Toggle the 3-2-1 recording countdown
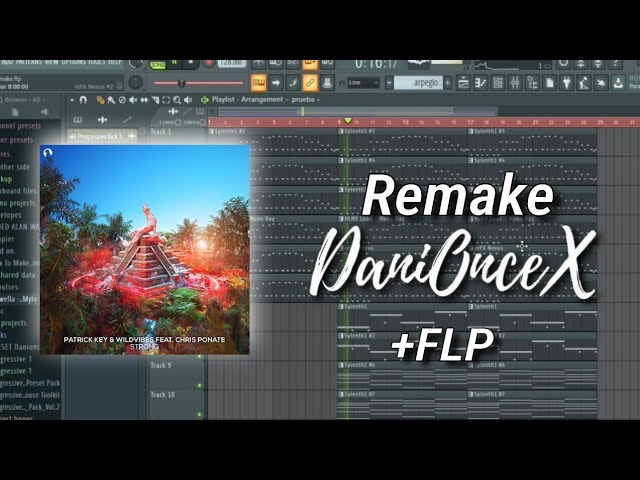 (293, 63)
